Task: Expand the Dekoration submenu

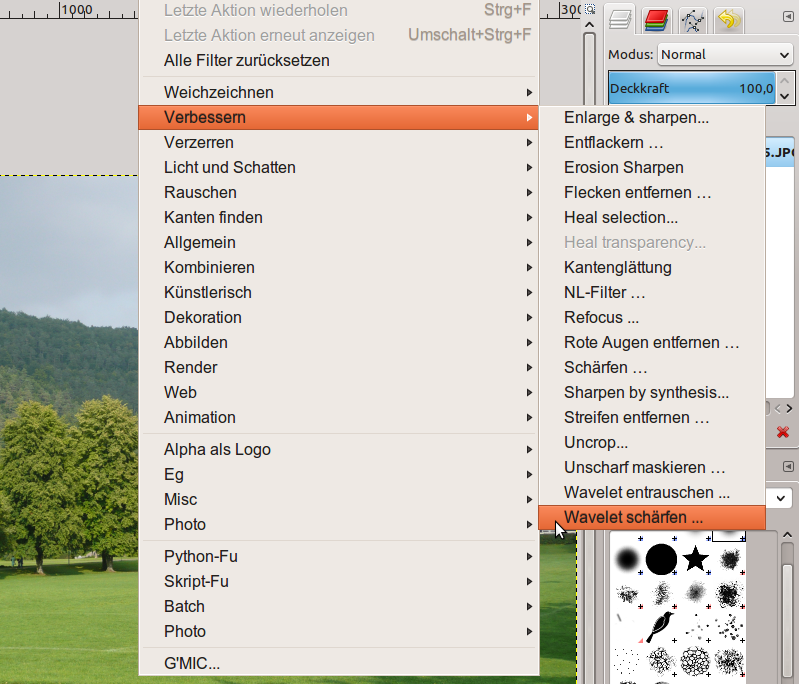Action: (x=338, y=318)
